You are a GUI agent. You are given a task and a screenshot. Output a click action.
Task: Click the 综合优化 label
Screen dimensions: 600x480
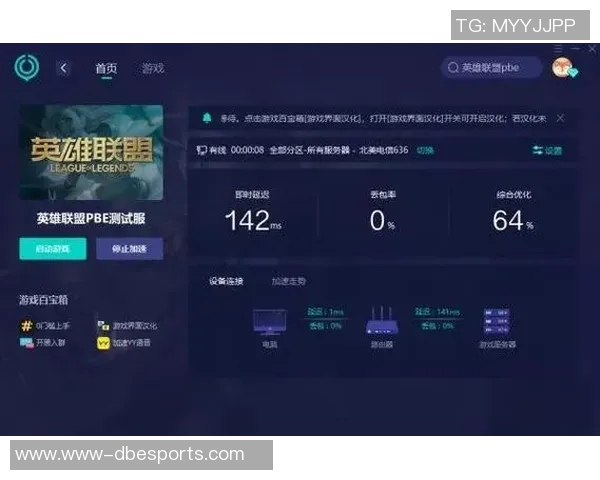point(514,195)
